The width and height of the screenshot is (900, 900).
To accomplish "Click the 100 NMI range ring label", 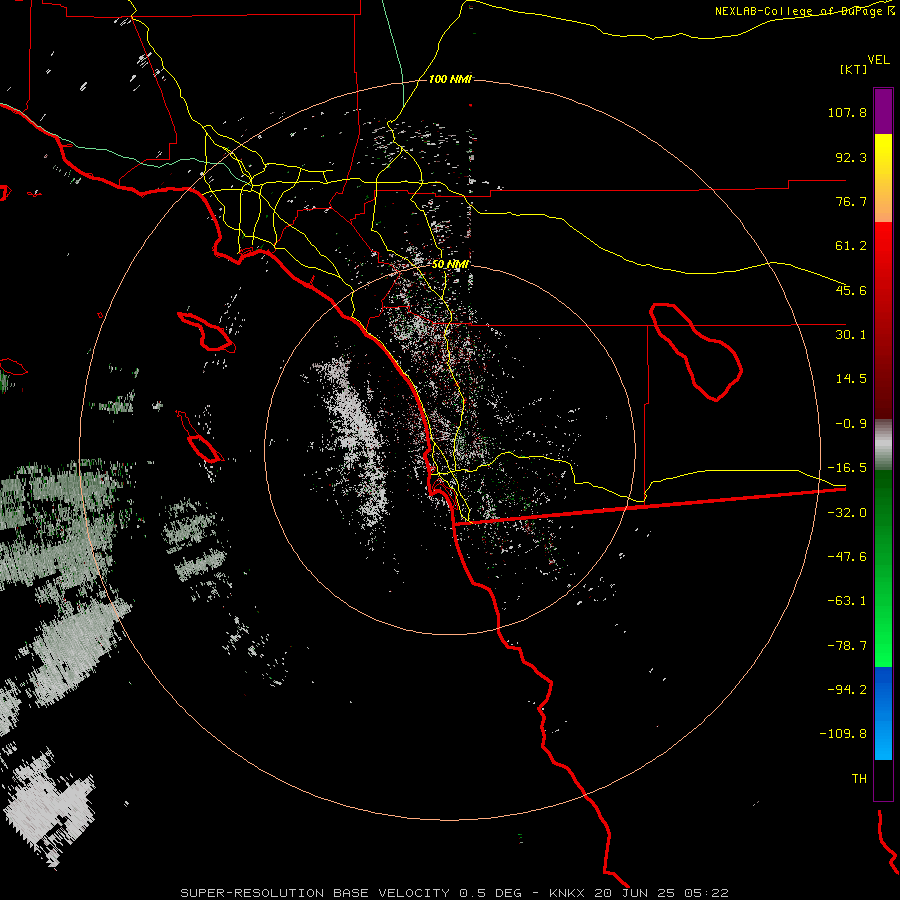I will click(450, 79).
